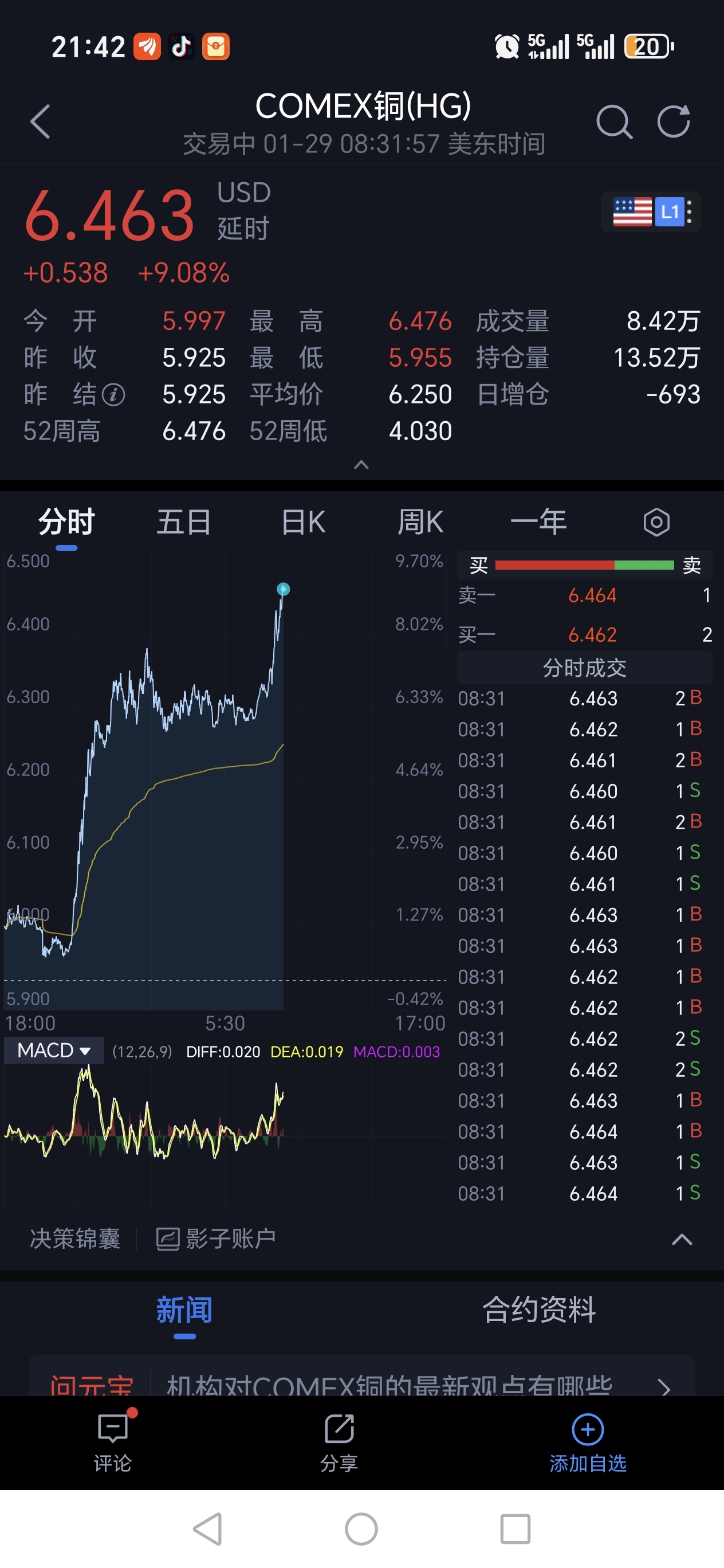Tap 日增仓 -693 value
Screen dimensions: 724x1568
tap(673, 394)
